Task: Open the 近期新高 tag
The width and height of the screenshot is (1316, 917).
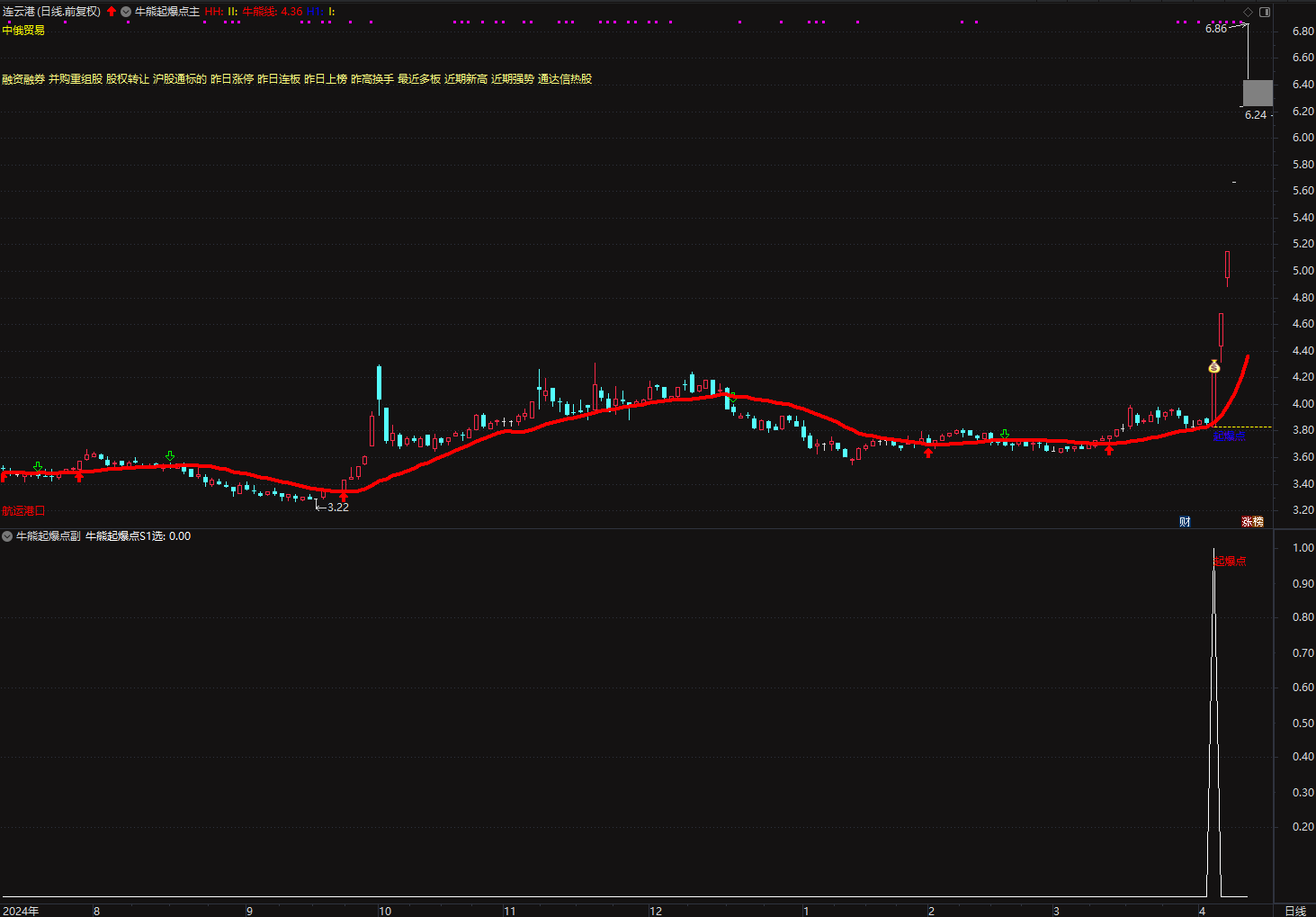Action: click(x=466, y=79)
